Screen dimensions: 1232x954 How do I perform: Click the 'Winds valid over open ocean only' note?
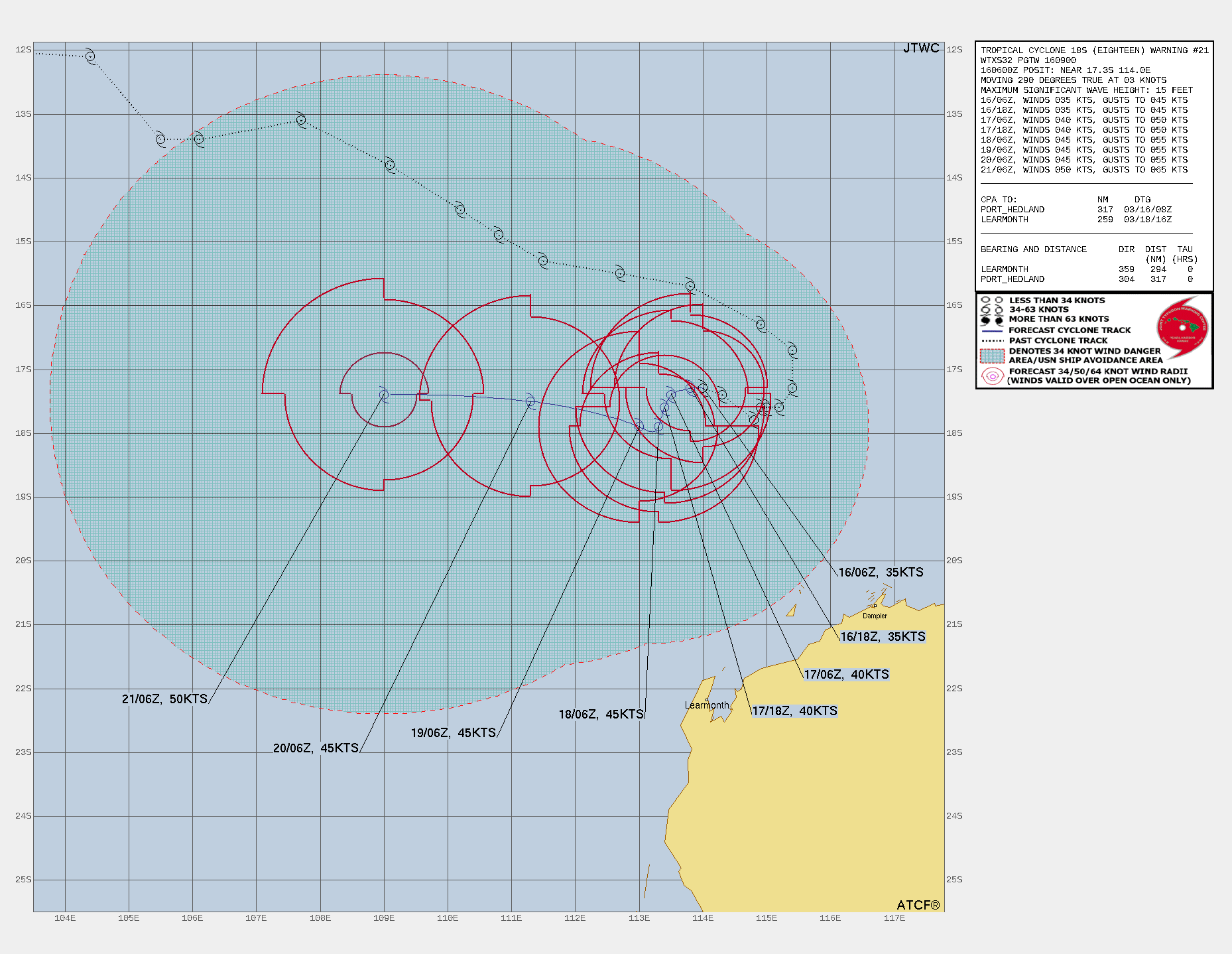(x=1099, y=381)
